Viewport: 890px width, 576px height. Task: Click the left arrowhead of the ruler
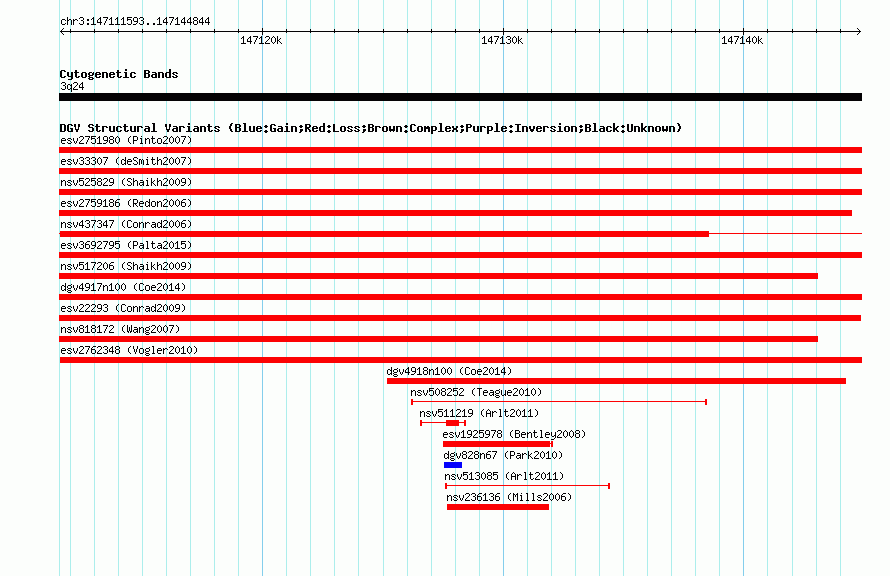point(62,31)
